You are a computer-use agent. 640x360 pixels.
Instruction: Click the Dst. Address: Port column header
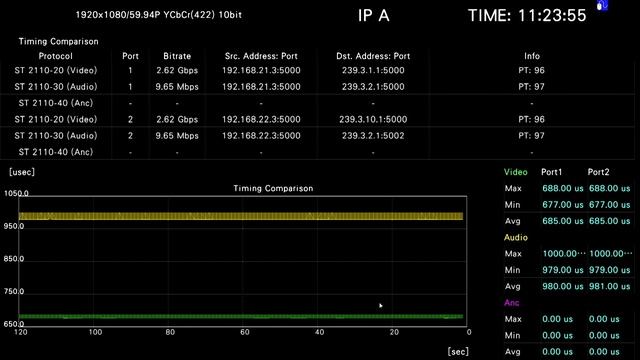pyautogui.click(x=373, y=56)
